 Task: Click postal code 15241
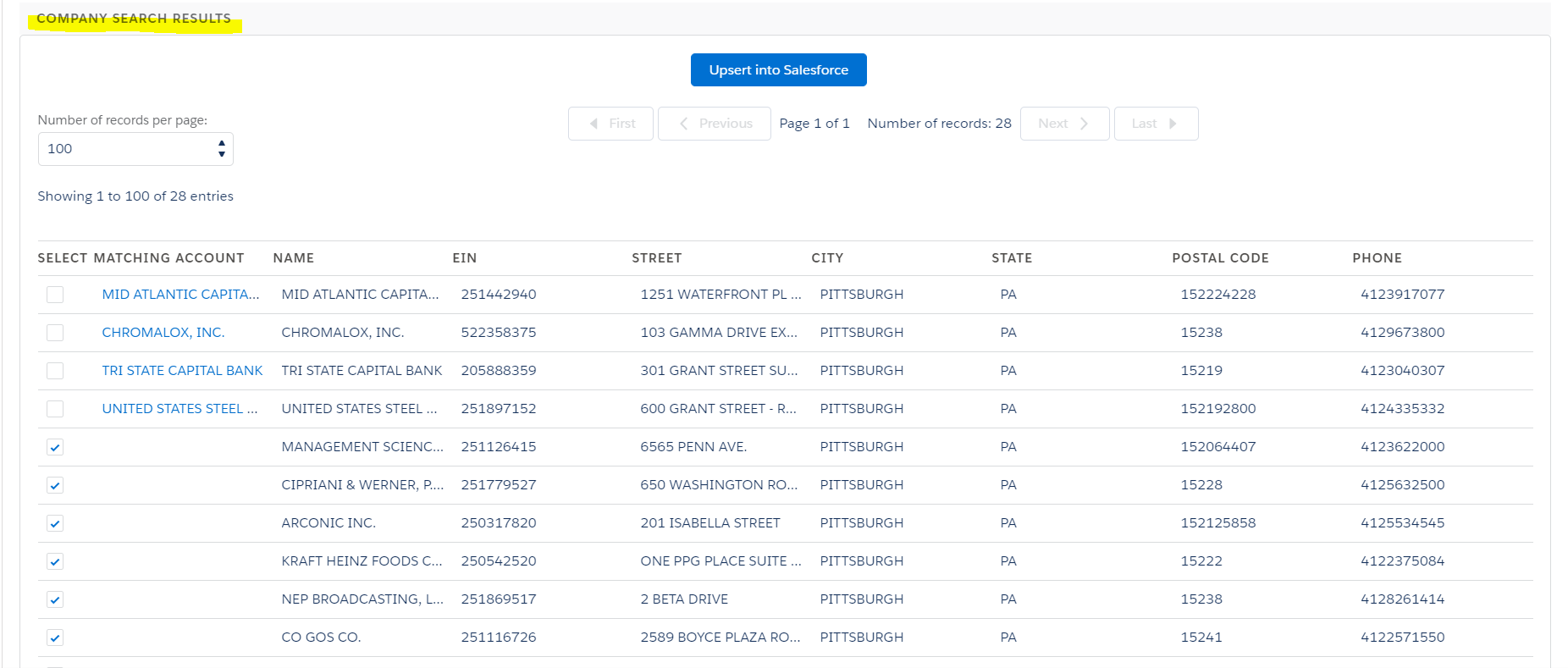click(x=1201, y=638)
